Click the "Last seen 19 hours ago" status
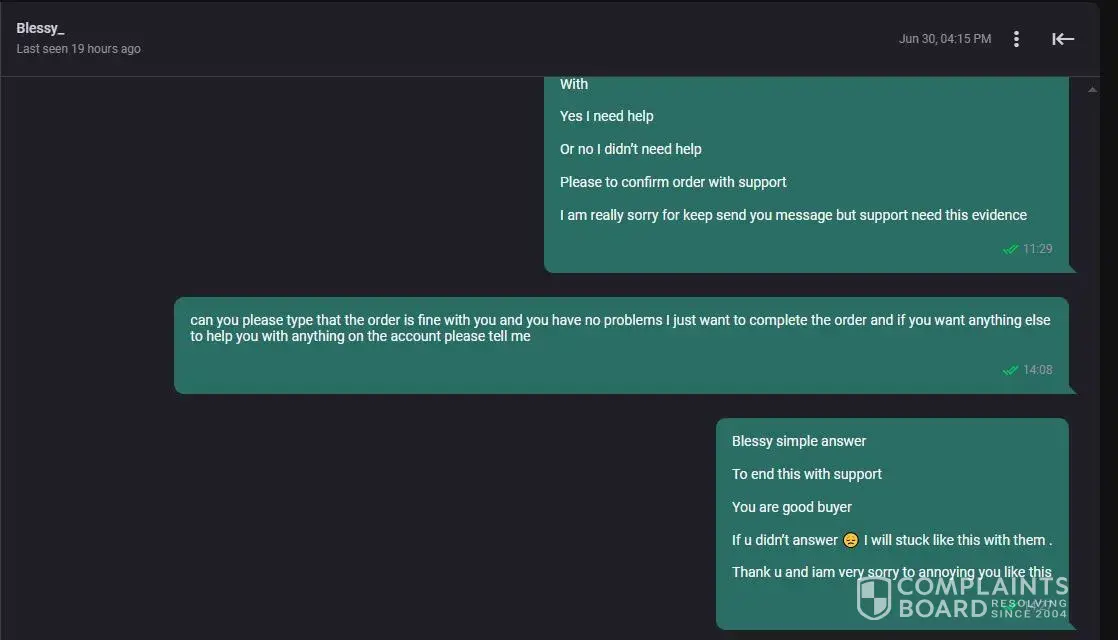Image resolution: width=1118 pixels, height=640 pixels. pos(78,49)
